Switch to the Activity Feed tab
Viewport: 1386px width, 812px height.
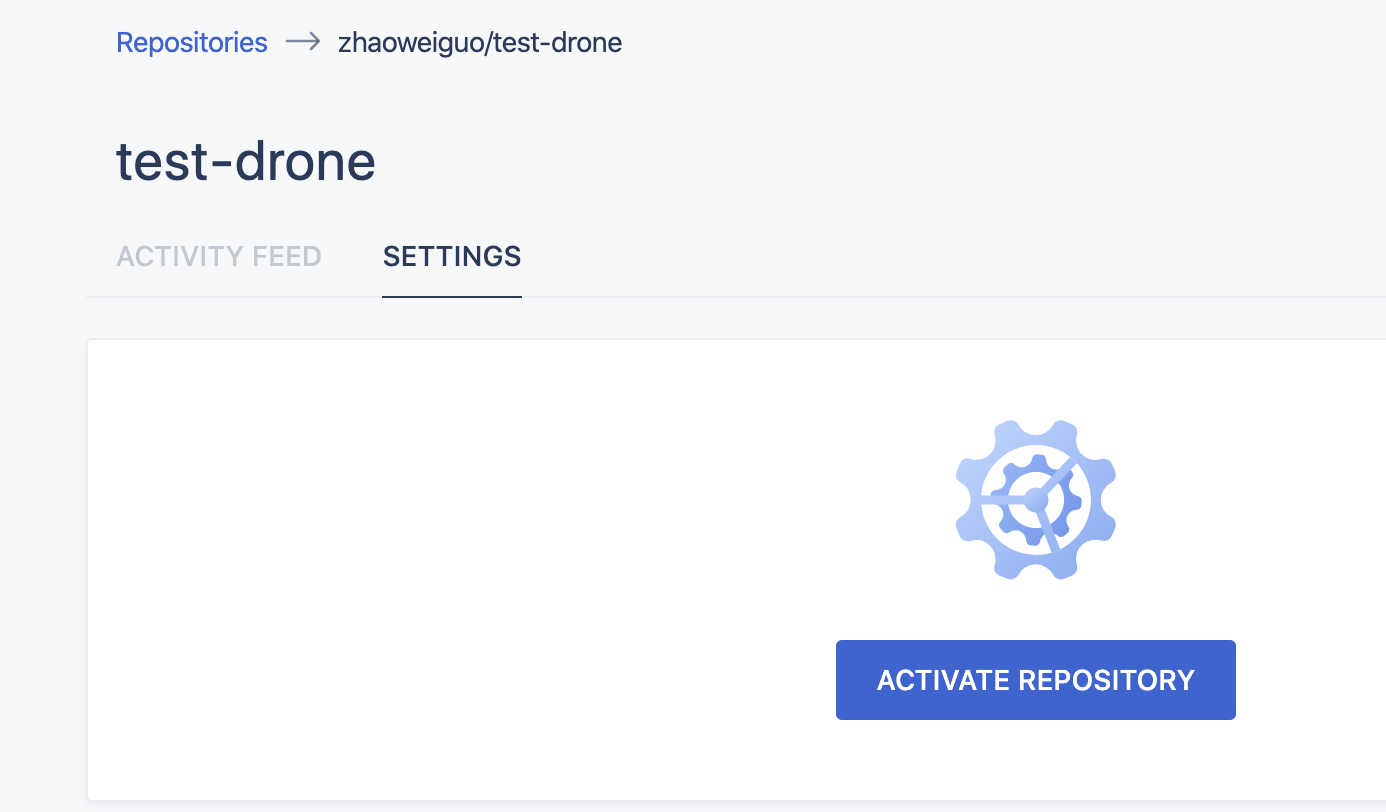click(x=219, y=257)
